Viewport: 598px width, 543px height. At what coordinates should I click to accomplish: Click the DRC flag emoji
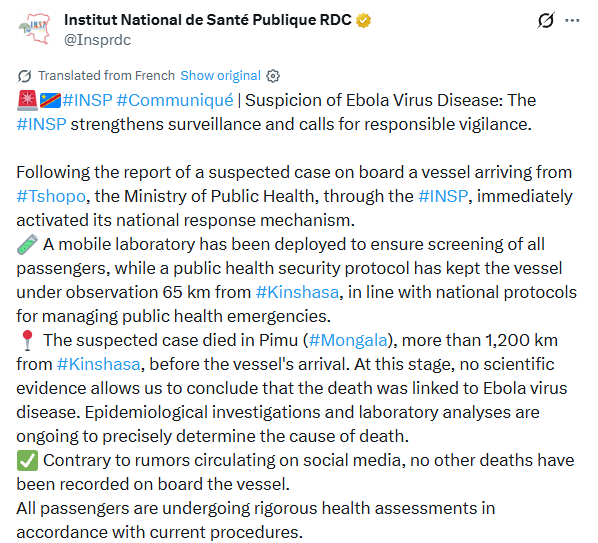coord(50,101)
